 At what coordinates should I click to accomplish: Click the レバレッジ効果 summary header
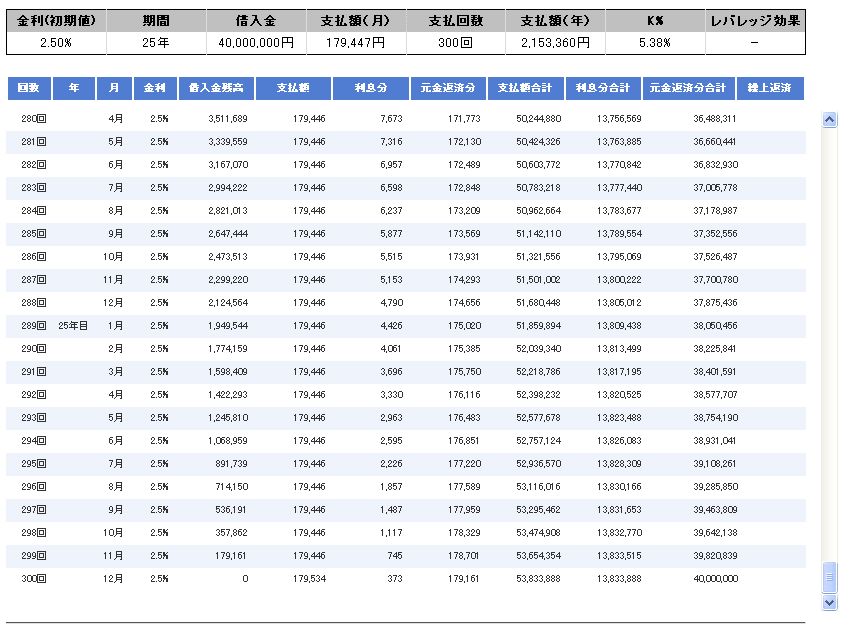[754, 21]
